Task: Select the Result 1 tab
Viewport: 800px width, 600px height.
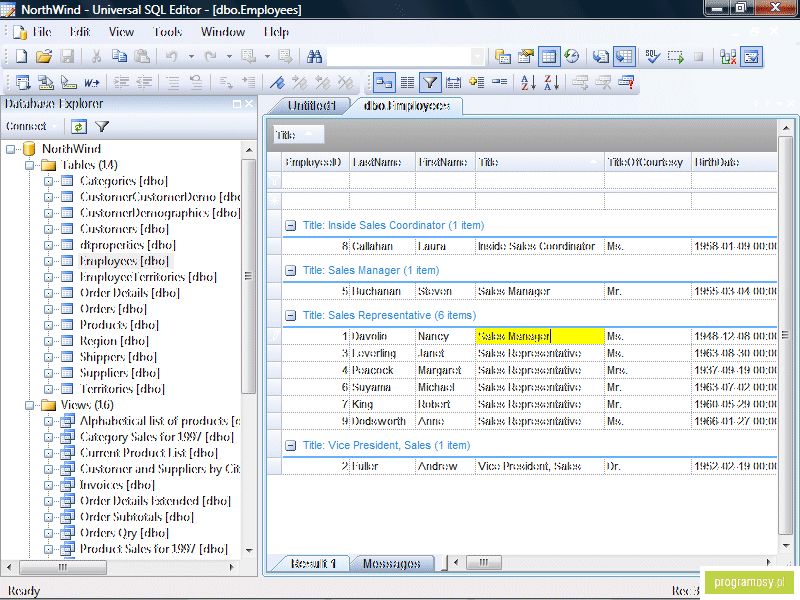Action: click(313, 563)
